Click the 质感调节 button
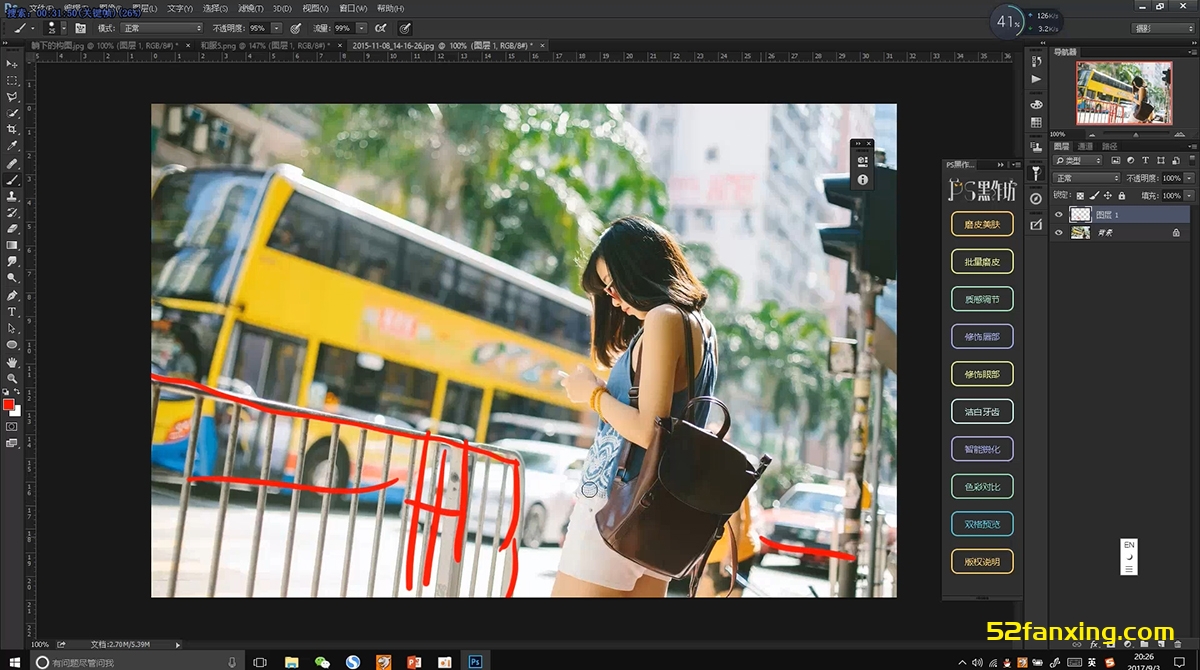The image size is (1200, 670). click(x=982, y=299)
